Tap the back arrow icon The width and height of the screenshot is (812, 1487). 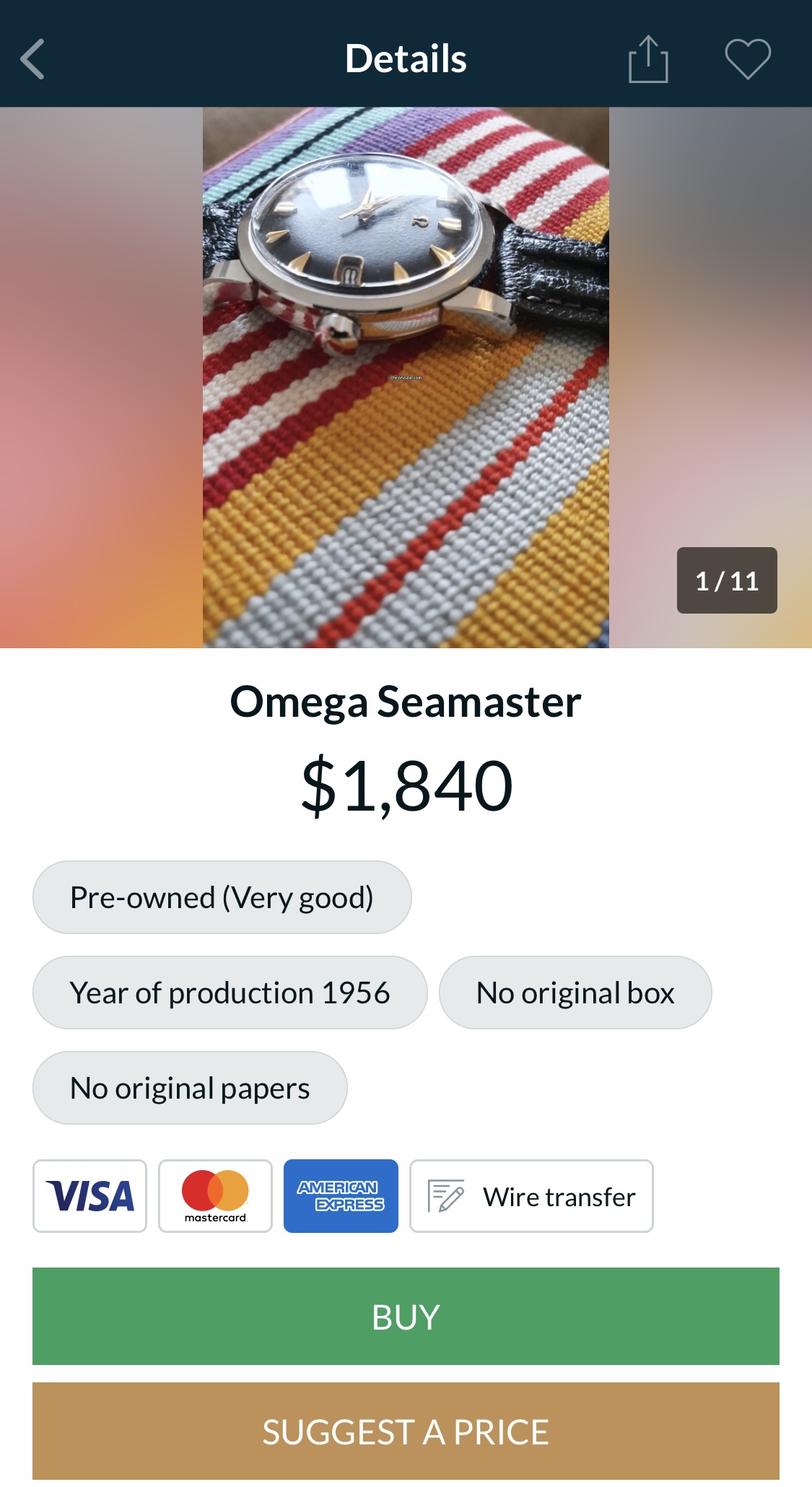[33, 58]
